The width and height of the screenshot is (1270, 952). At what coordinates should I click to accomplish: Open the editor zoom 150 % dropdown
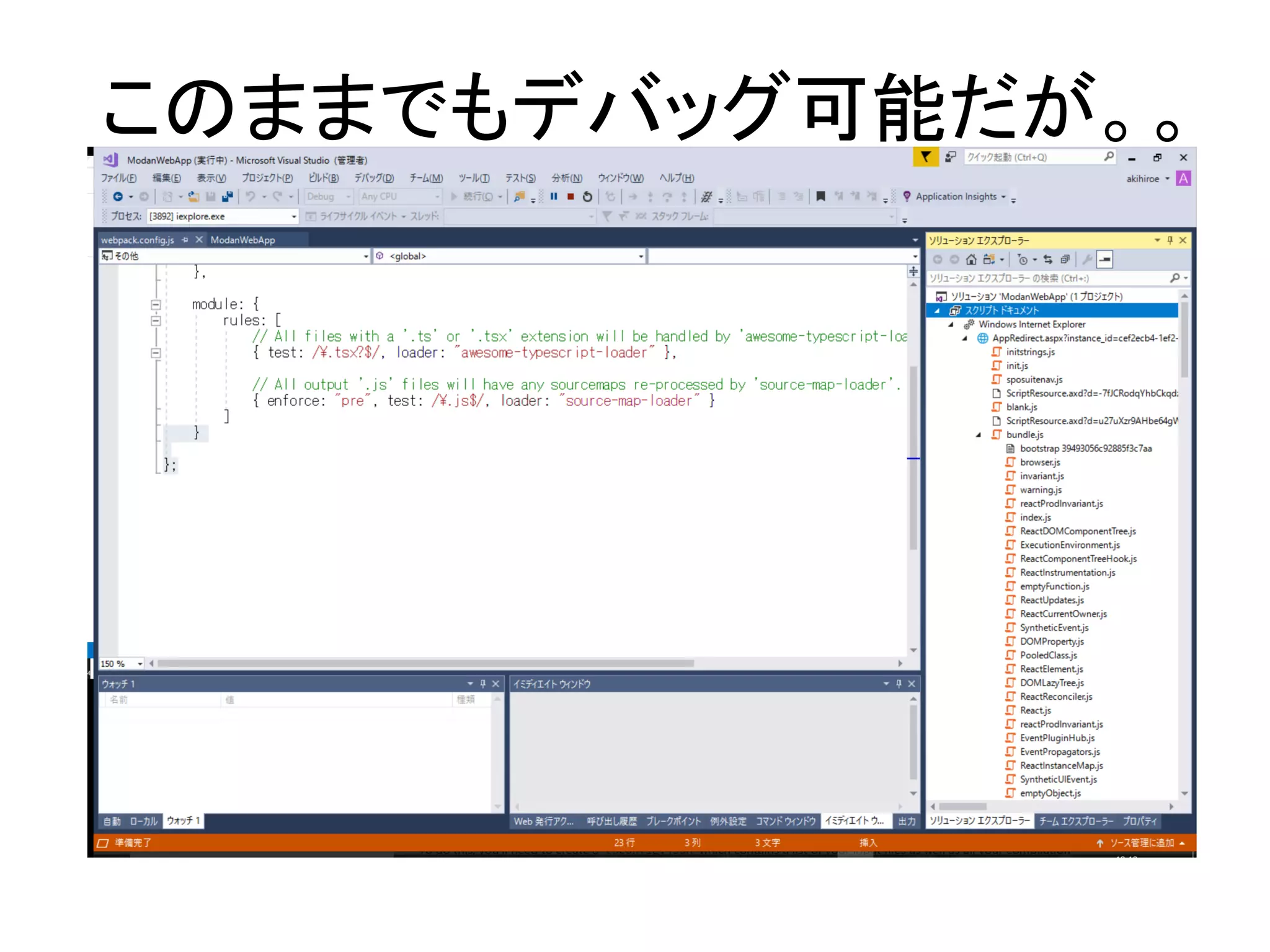tap(140, 664)
